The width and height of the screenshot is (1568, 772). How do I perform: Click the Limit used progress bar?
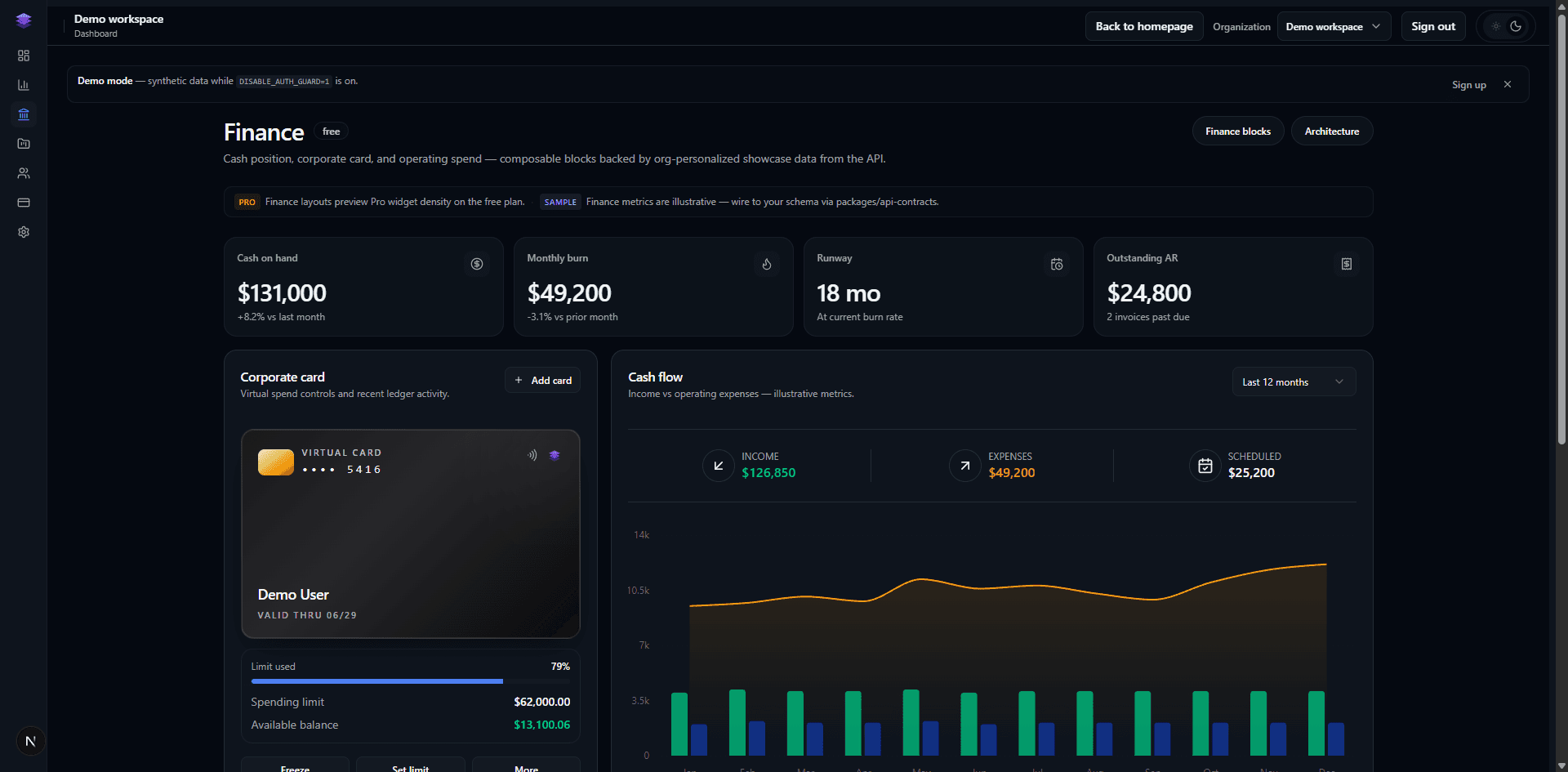411,681
